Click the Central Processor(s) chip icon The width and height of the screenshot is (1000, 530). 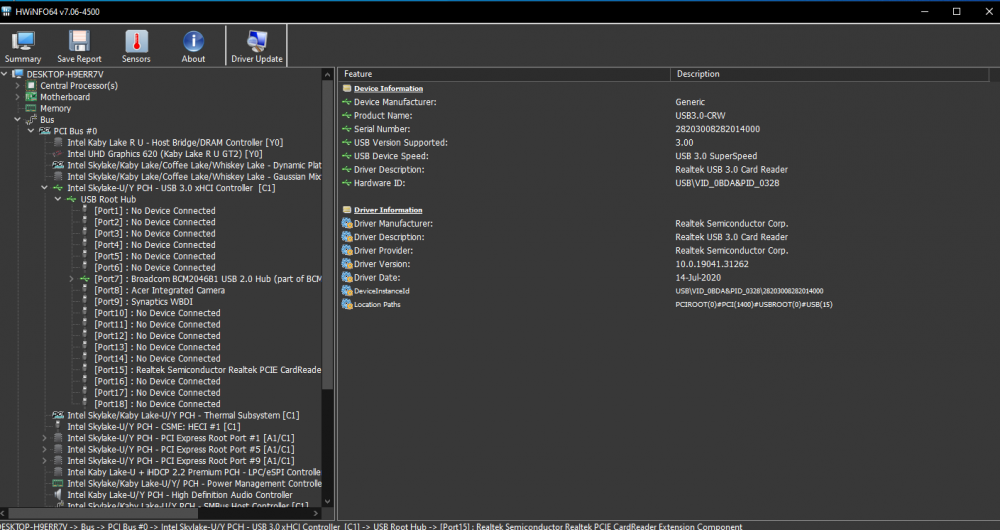(x=31, y=85)
